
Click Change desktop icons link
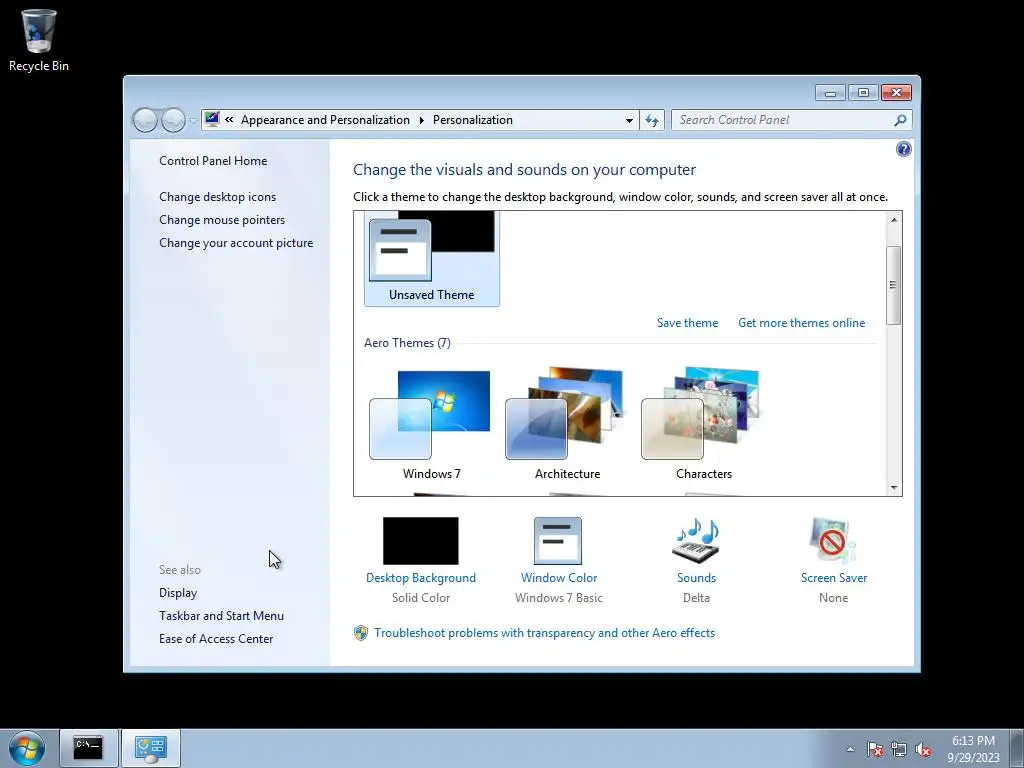click(217, 197)
